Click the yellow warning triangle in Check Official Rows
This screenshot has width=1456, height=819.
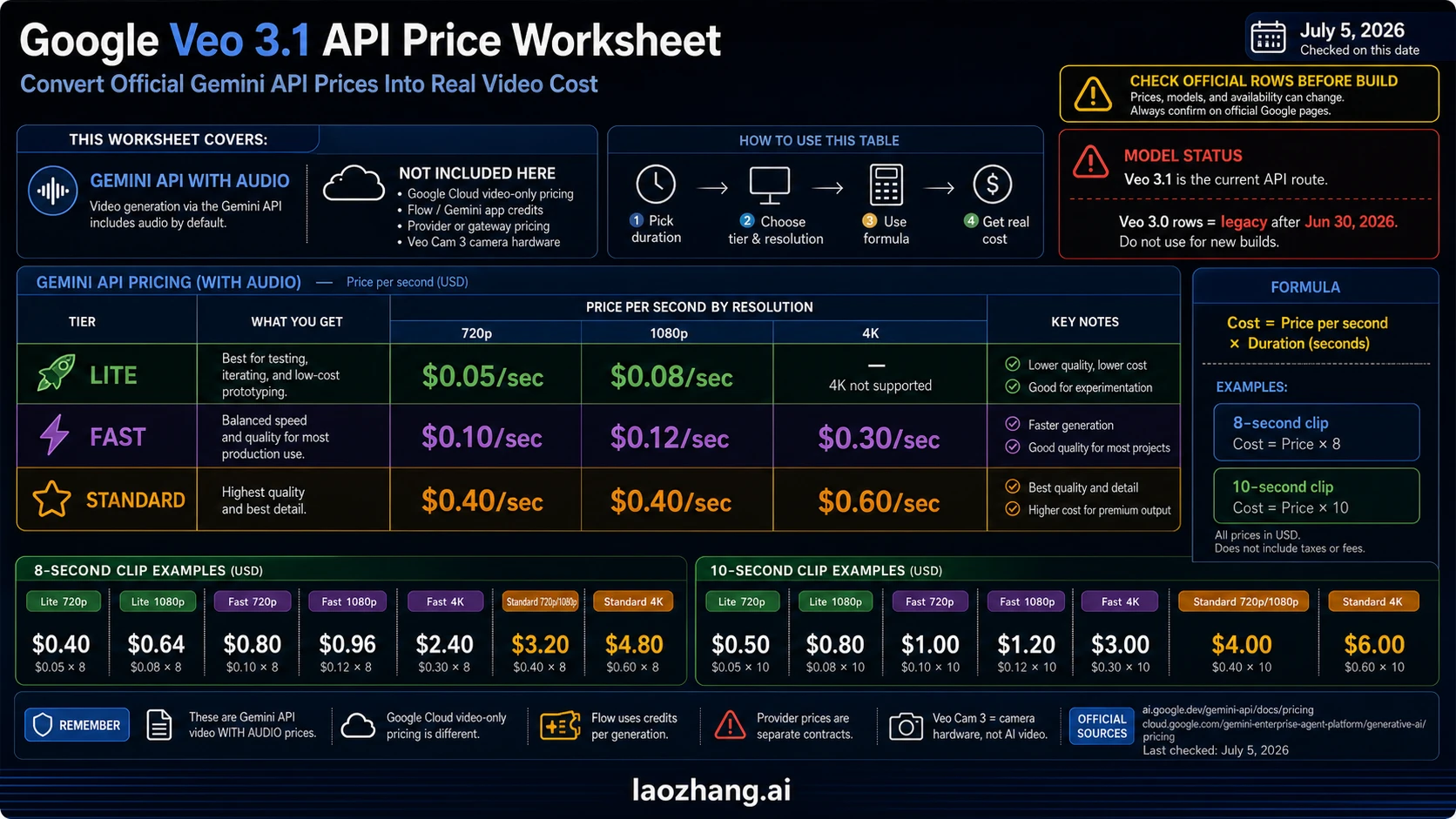point(1092,94)
